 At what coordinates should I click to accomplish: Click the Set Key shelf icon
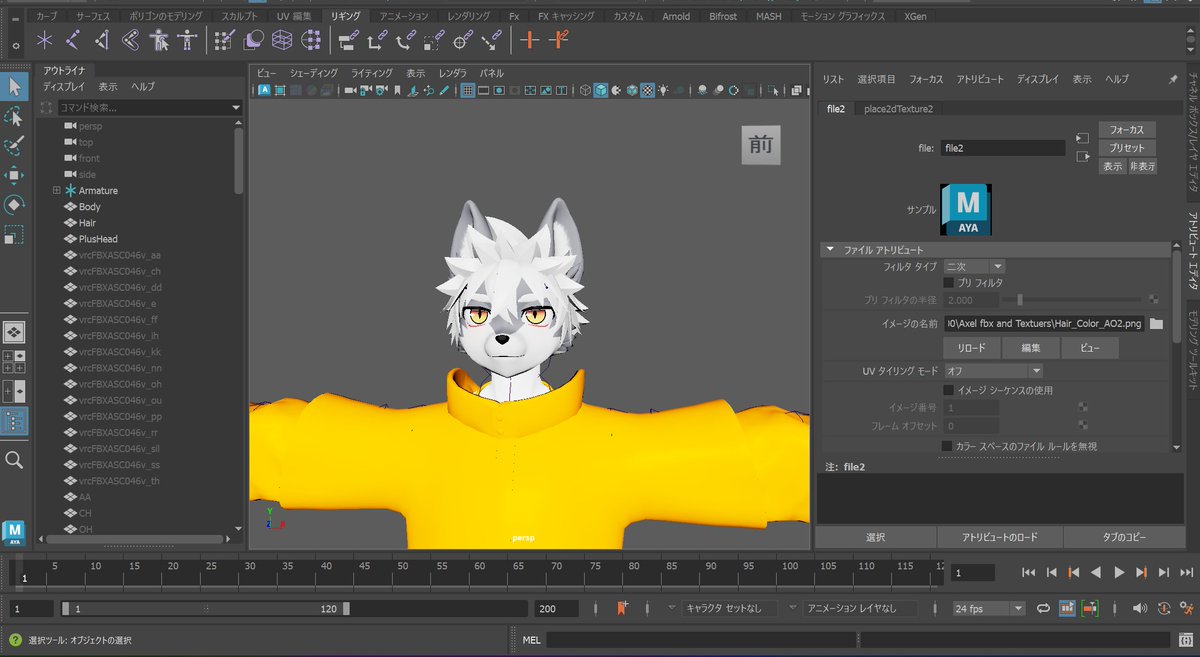pos(530,41)
